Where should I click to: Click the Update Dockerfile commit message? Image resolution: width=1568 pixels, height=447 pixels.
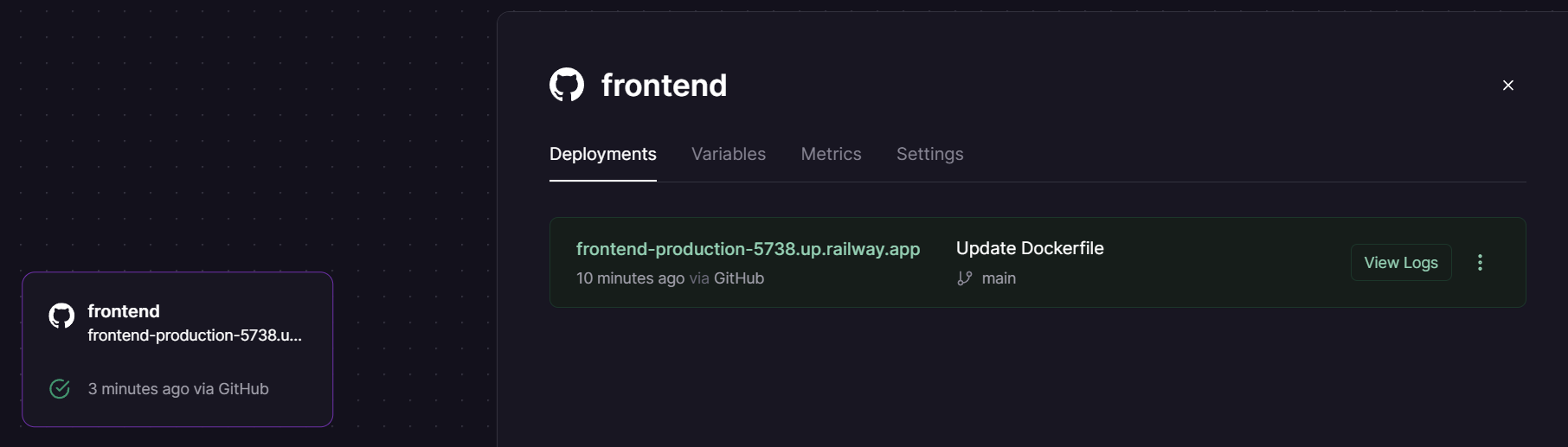[x=1029, y=248]
